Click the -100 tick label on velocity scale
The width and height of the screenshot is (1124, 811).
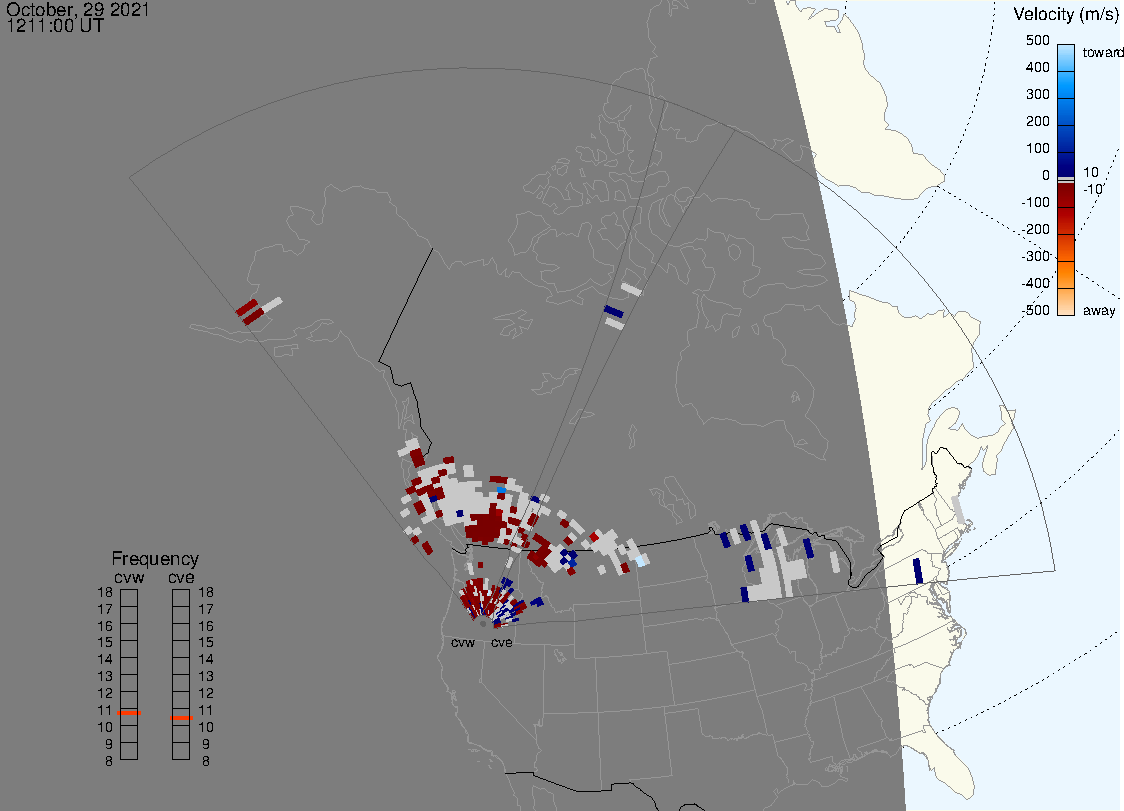[x=1035, y=202]
